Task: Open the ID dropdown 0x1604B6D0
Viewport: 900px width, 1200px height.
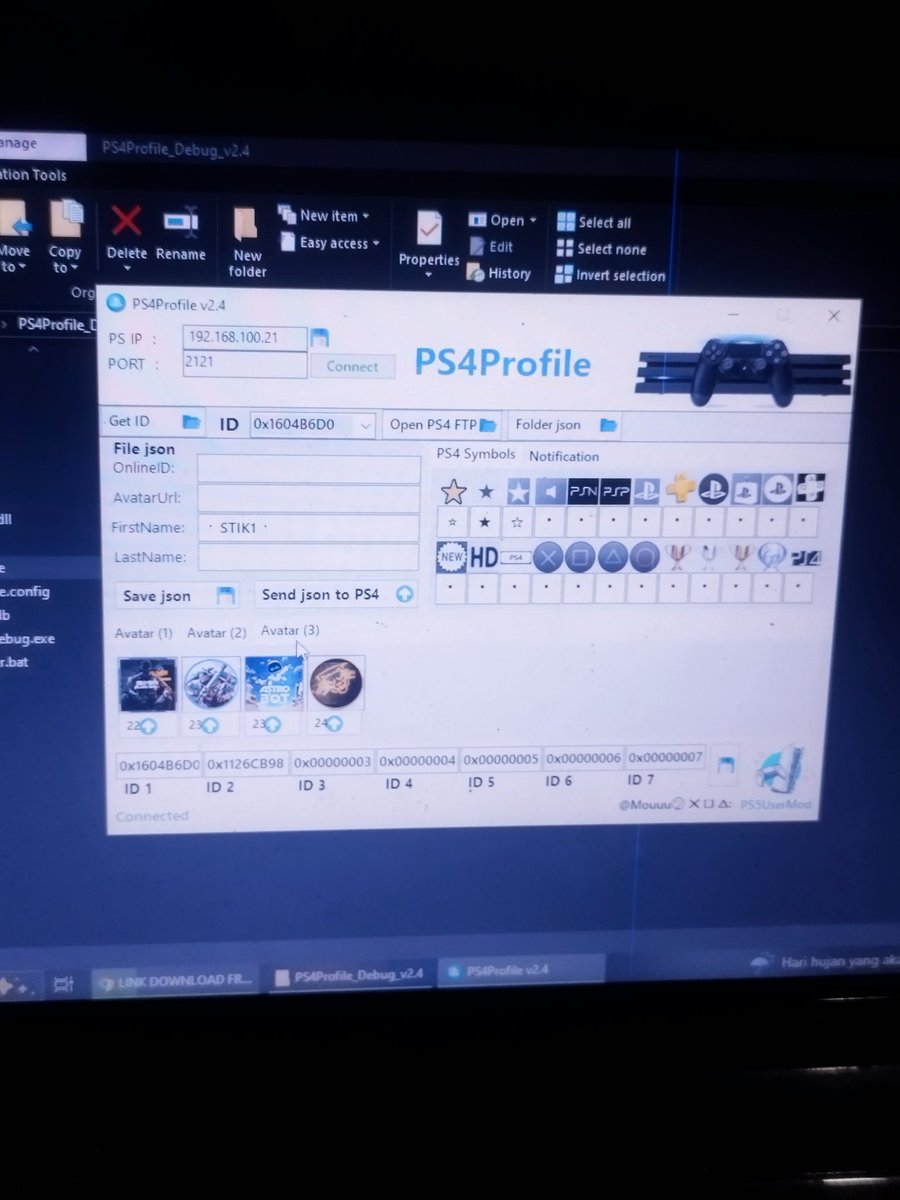Action: tap(312, 425)
